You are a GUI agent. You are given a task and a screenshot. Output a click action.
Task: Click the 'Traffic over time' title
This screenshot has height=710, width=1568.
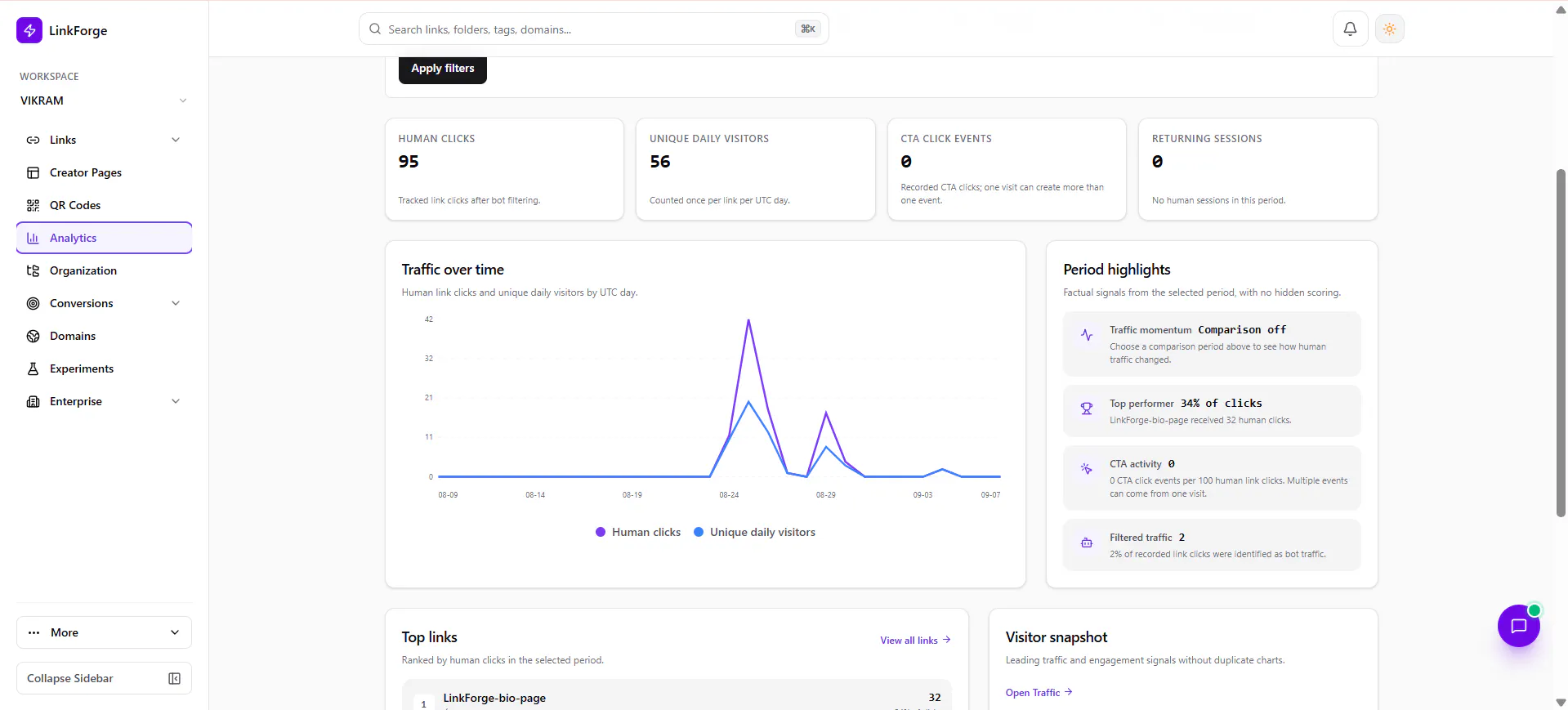453,270
